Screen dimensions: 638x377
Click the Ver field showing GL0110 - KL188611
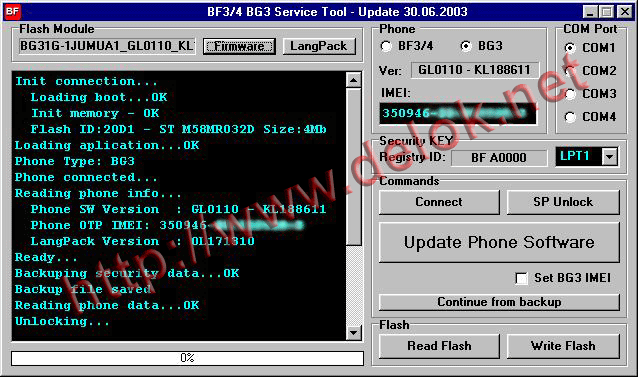point(474,70)
